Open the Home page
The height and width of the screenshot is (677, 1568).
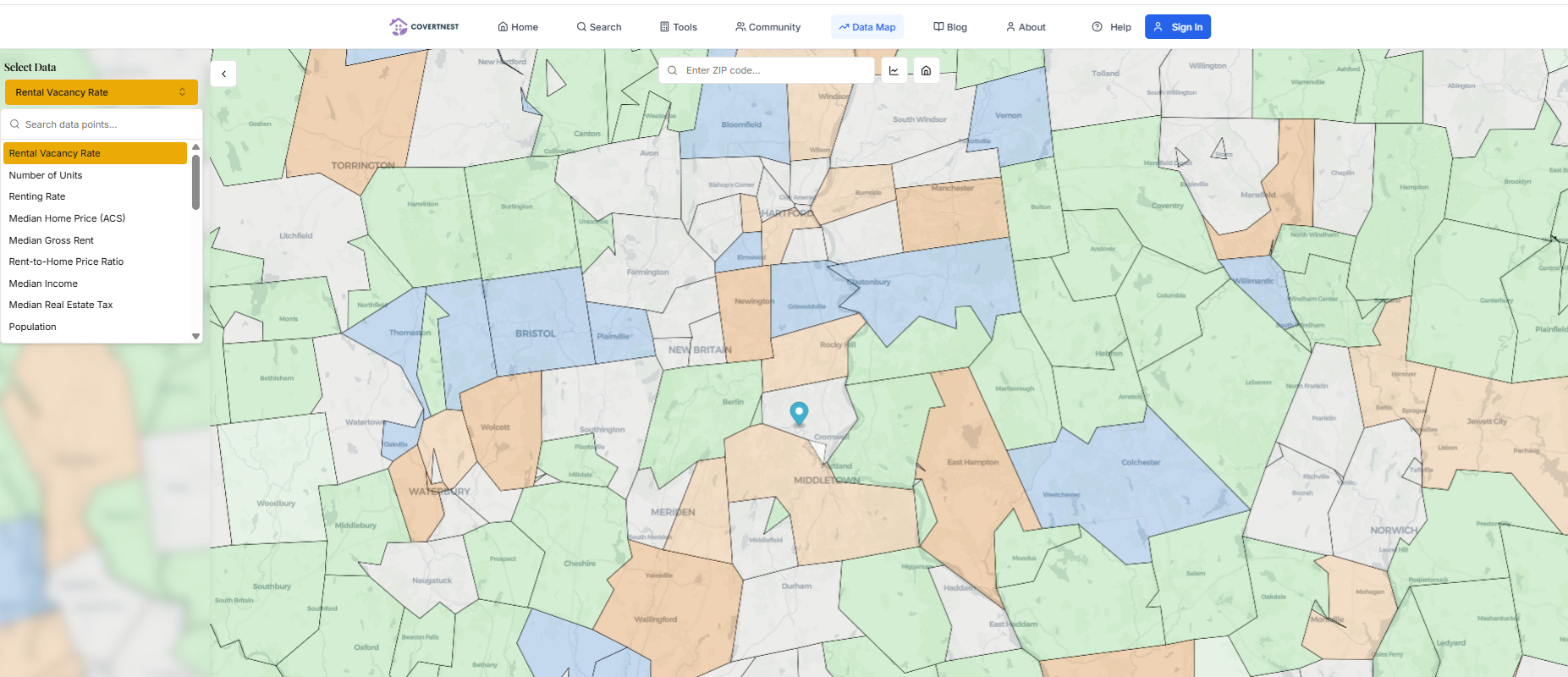(x=518, y=27)
